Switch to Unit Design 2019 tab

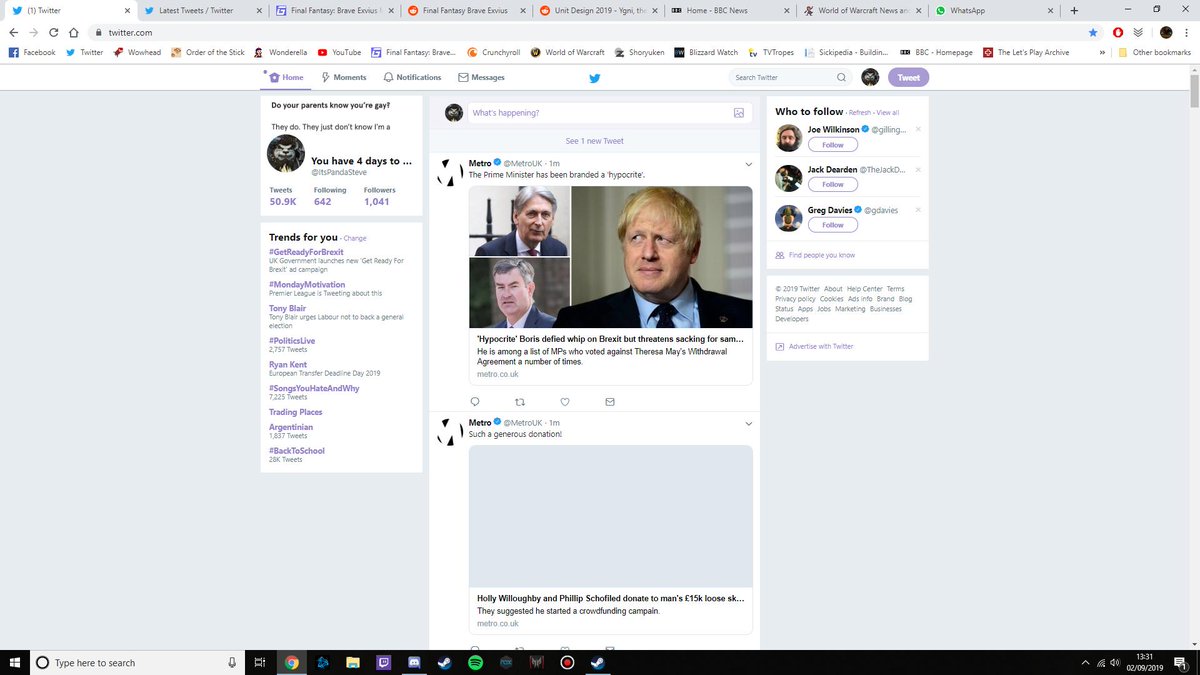click(x=598, y=10)
